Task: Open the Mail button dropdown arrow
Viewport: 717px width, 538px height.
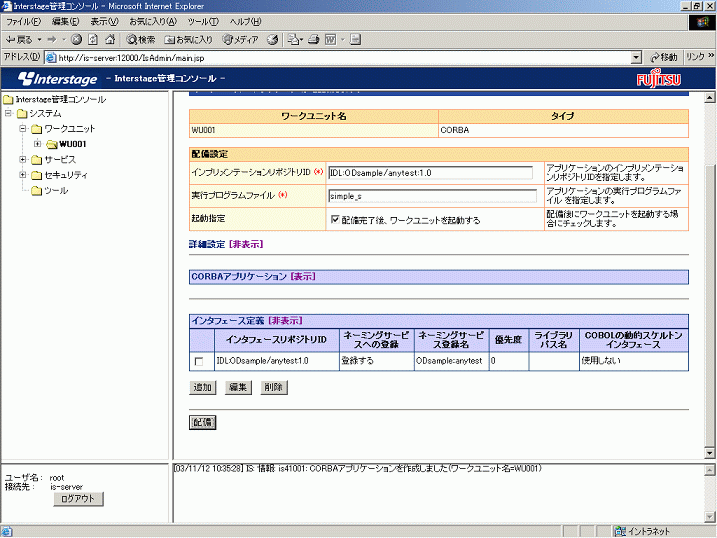Action: coord(301,40)
